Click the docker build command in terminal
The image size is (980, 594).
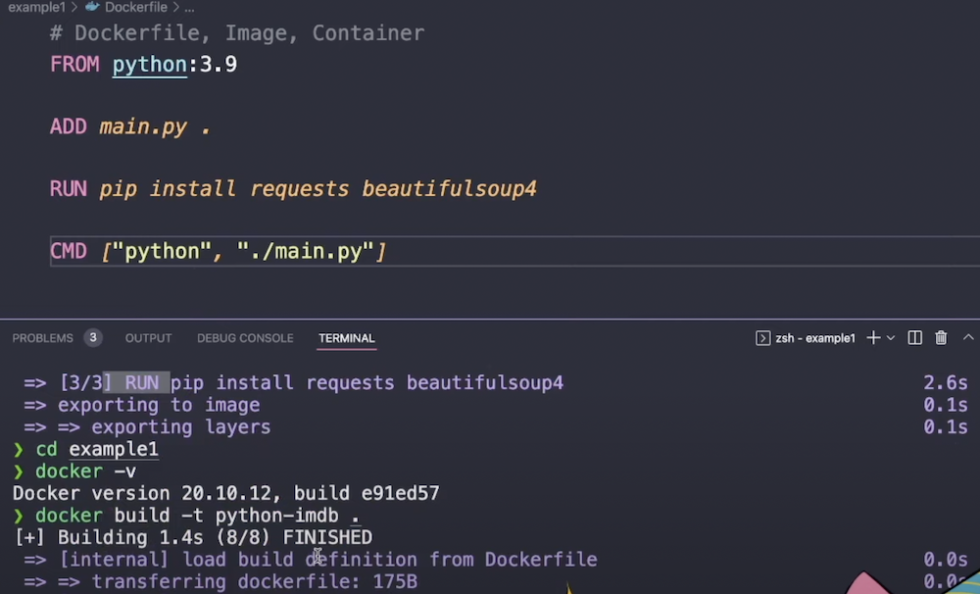188,515
